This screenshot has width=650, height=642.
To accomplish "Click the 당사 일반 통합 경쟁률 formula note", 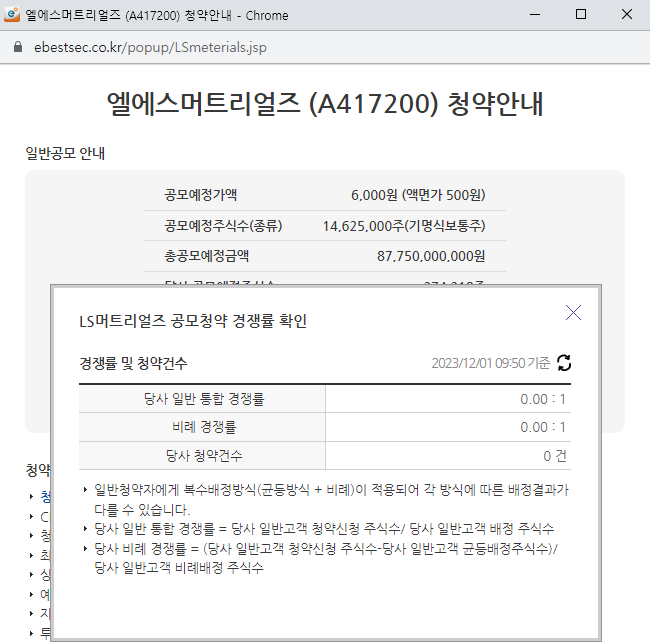I will (324, 528).
